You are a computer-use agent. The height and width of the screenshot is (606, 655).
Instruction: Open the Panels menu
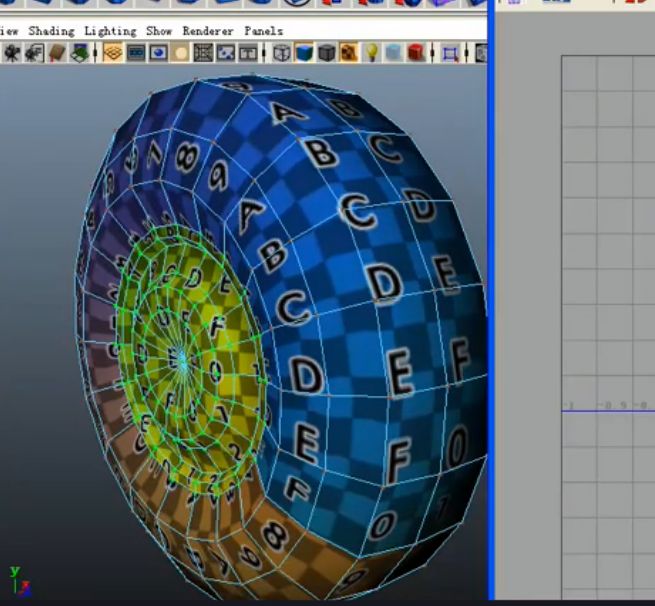coord(263,31)
